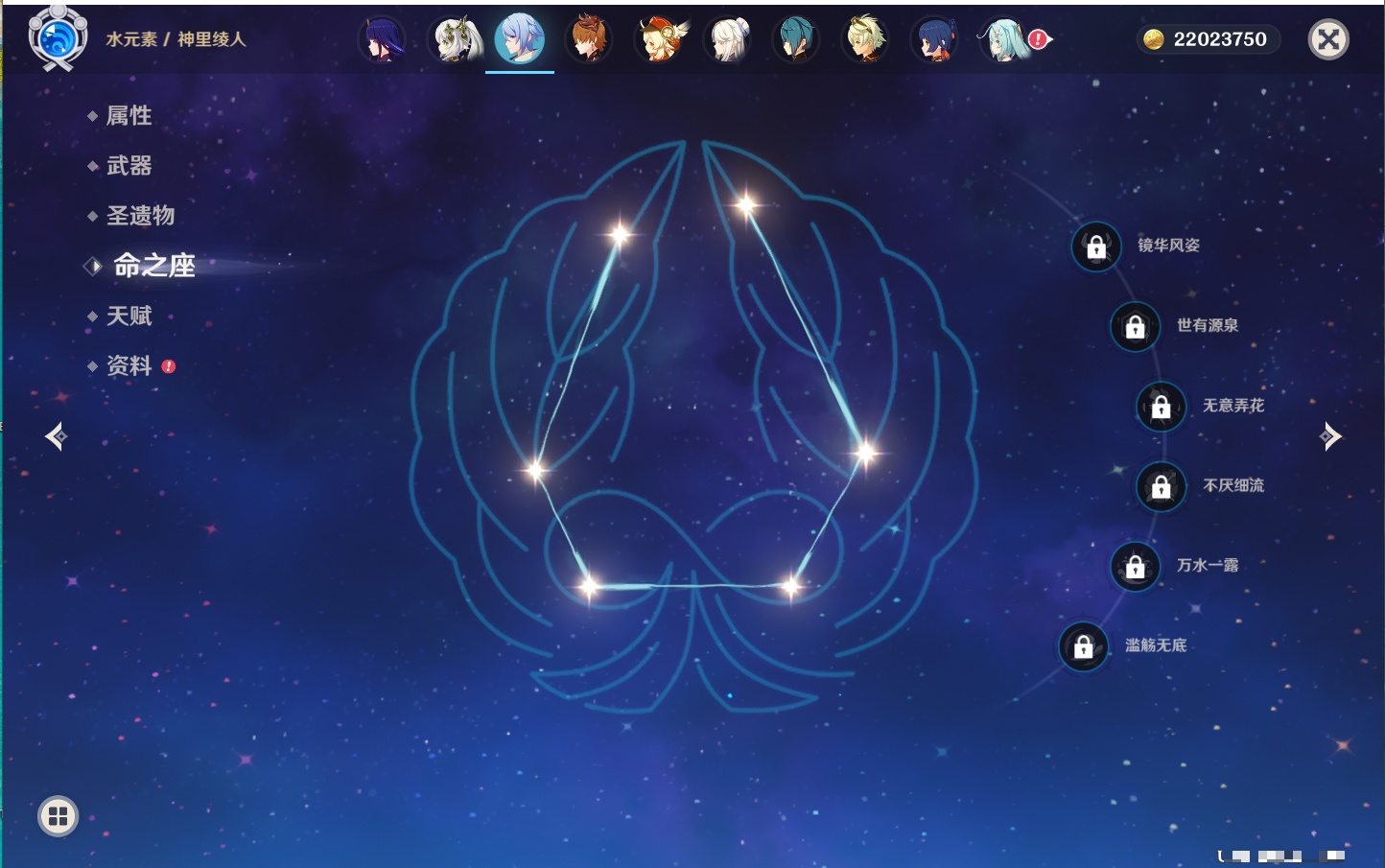Click the middle-left star node of constellation
The width and height of the screenshot is (1385, 868).
click(535, 469)
